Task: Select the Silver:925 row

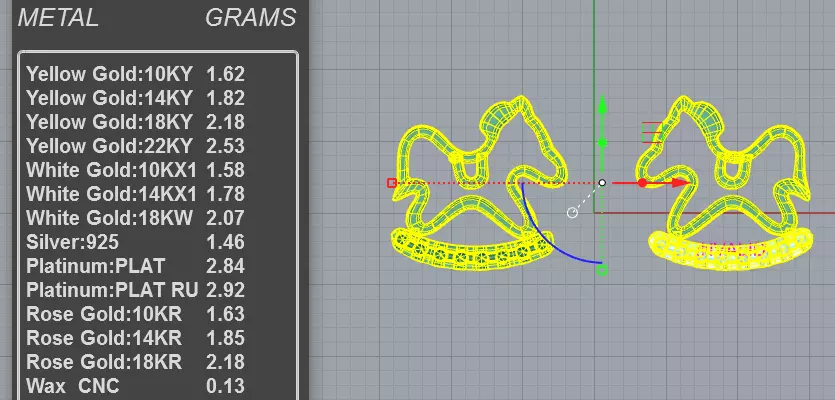Action: coord(136,242)
